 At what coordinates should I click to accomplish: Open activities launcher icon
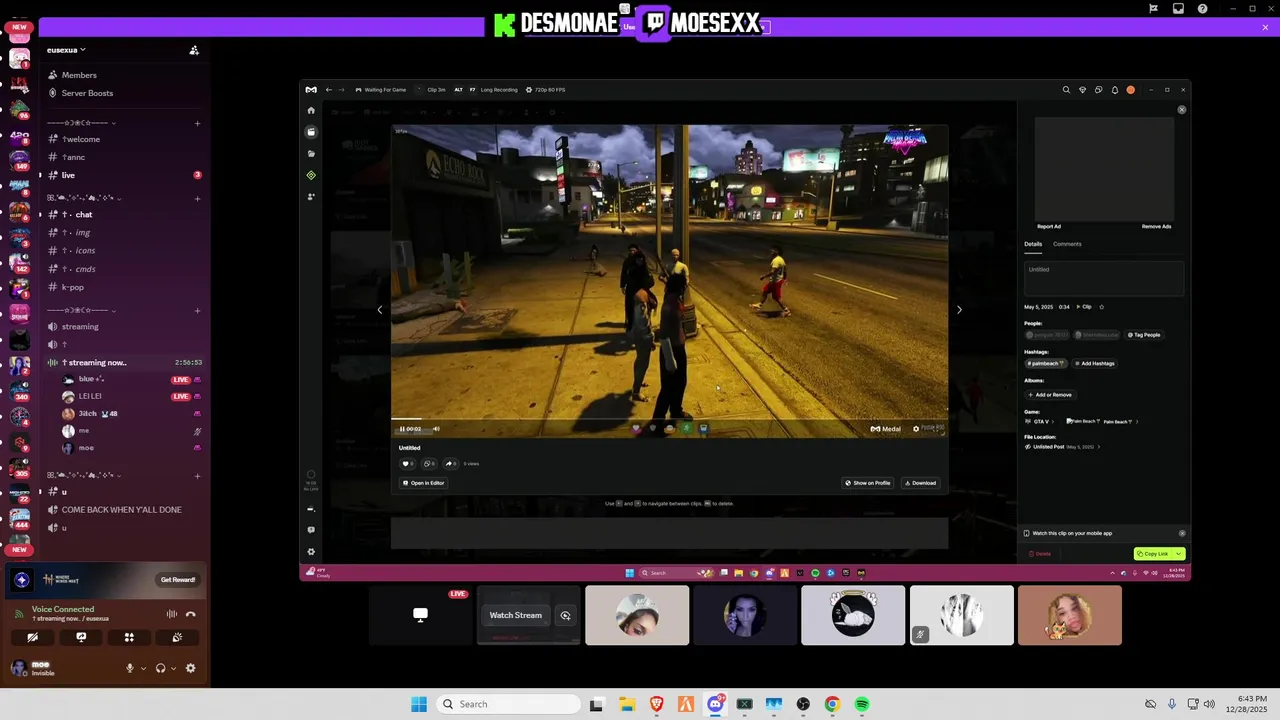click(x=129, y=637)
